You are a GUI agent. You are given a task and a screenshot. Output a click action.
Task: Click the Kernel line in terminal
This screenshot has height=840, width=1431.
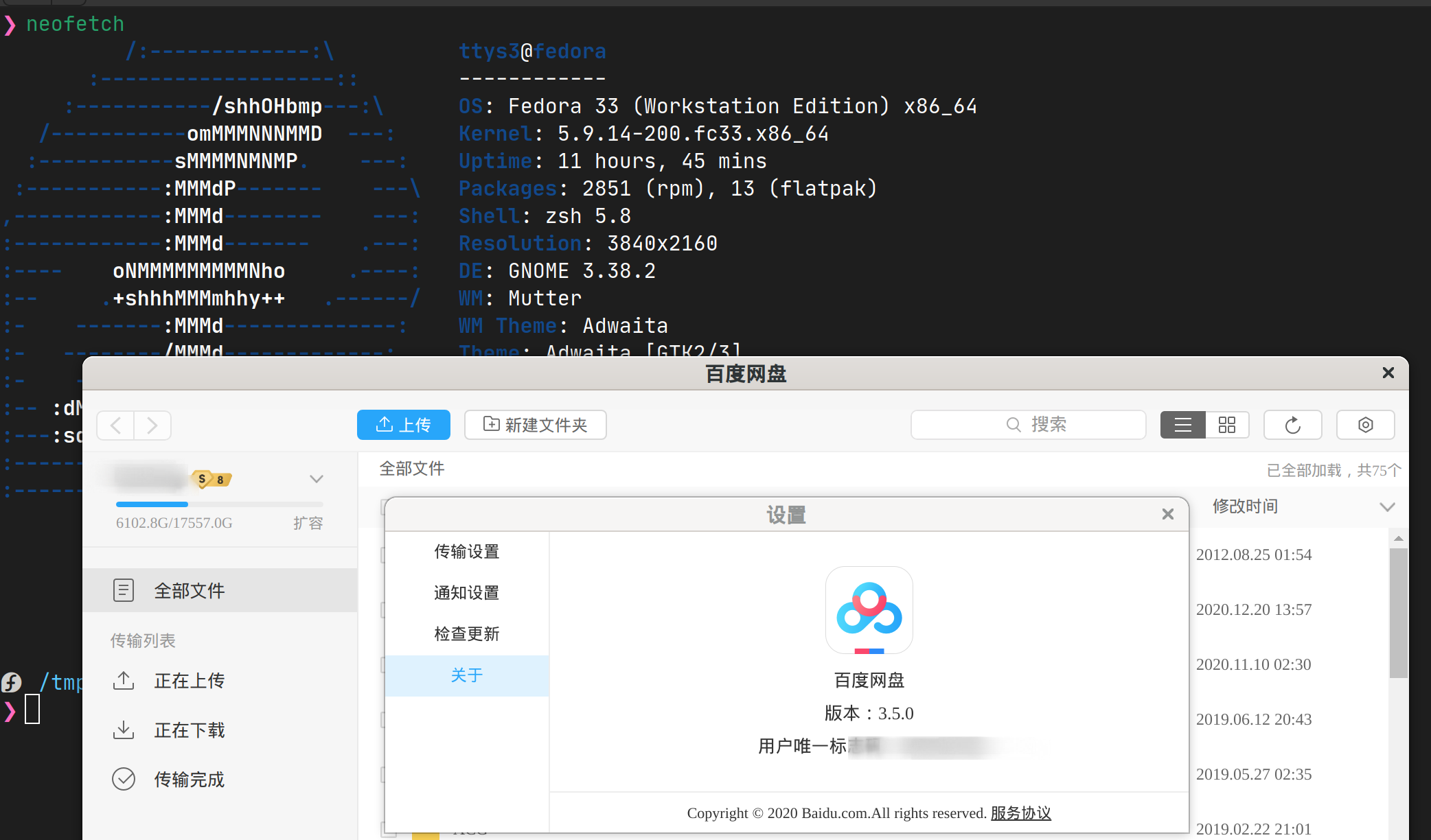coord(643,134)
